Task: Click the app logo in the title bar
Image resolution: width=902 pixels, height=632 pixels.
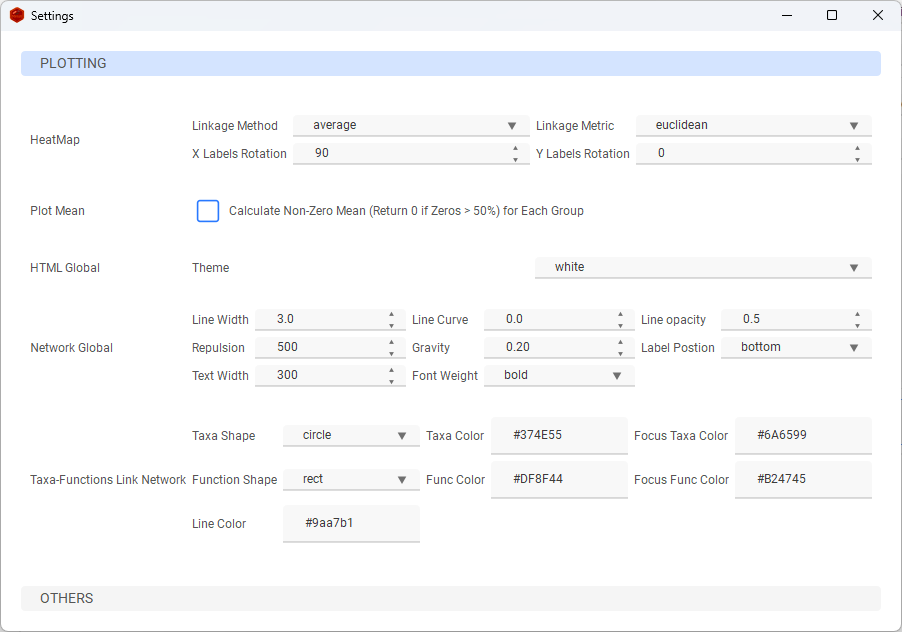Action: pos(16,15)
